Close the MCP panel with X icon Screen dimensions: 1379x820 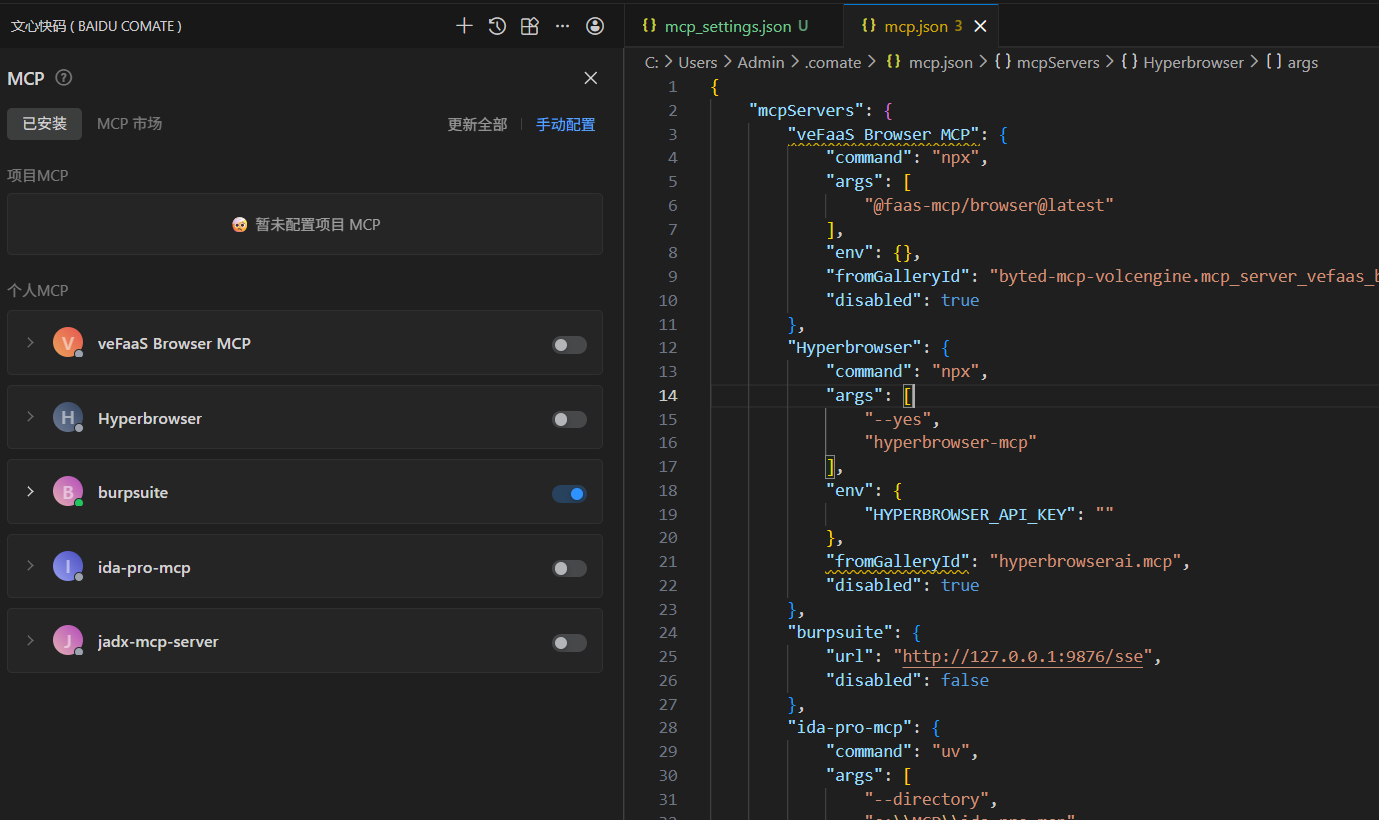point(591,78)
